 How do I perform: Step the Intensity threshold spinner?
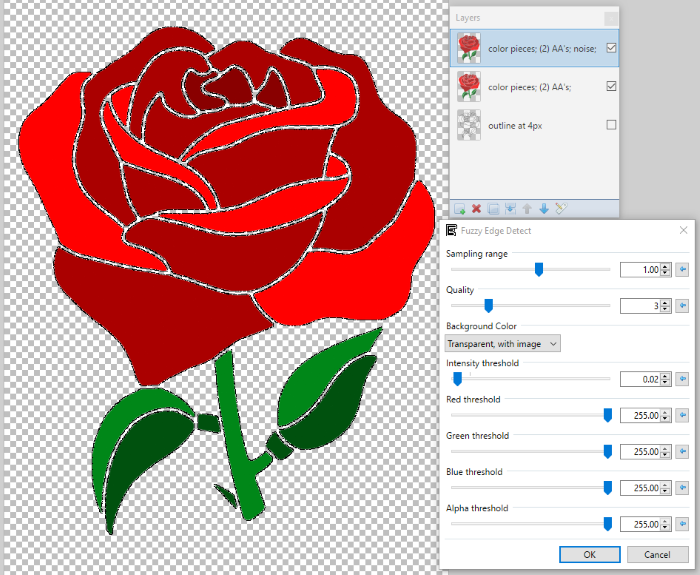pos(666,379)
